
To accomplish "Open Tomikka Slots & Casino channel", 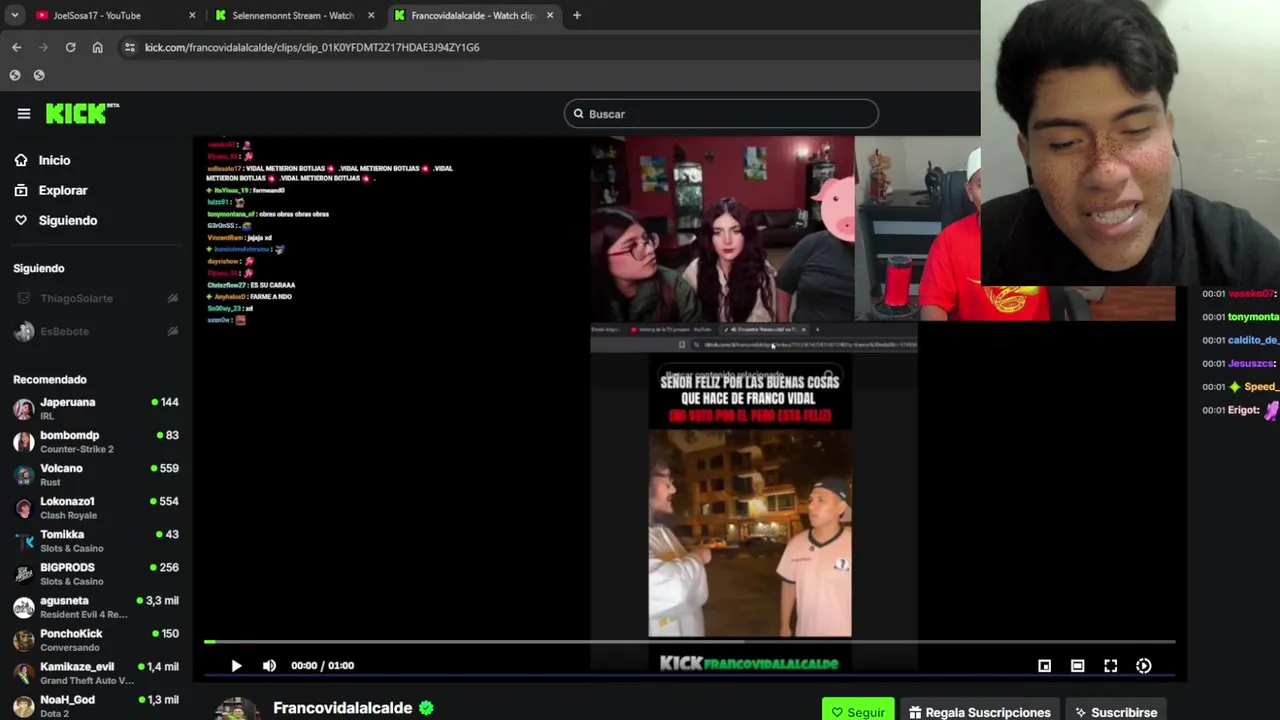I will tap(96, 540).
